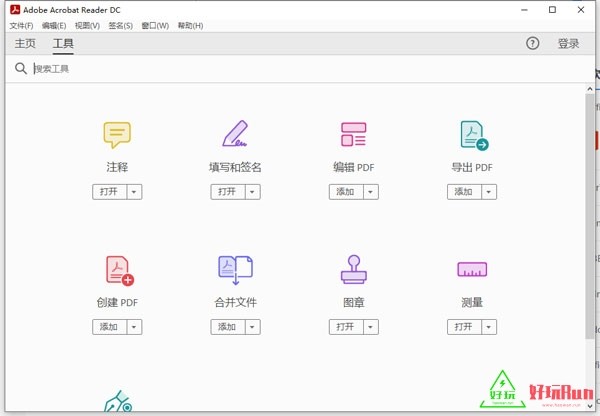This screenshot has width=600, height=416.
Task: Click the Adobe Acrobat logo in title bar
Action: tap(15, 10)
